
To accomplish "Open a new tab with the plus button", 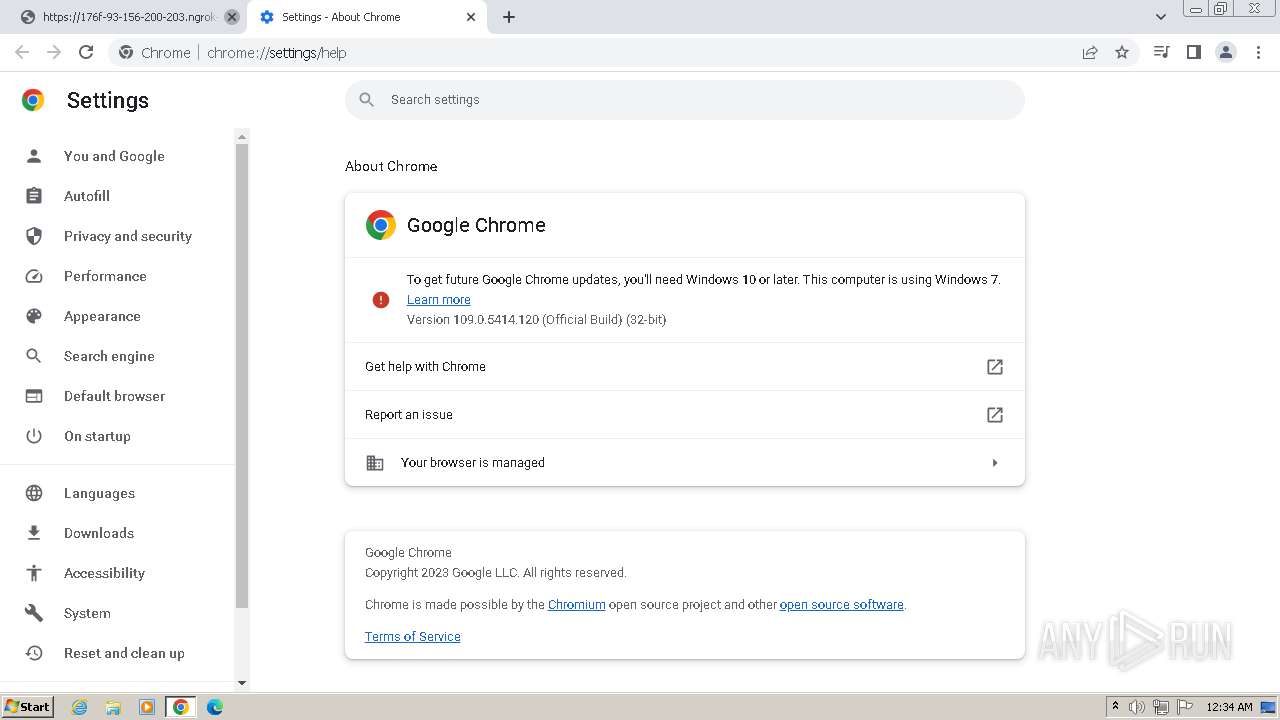I will [509, 17].
